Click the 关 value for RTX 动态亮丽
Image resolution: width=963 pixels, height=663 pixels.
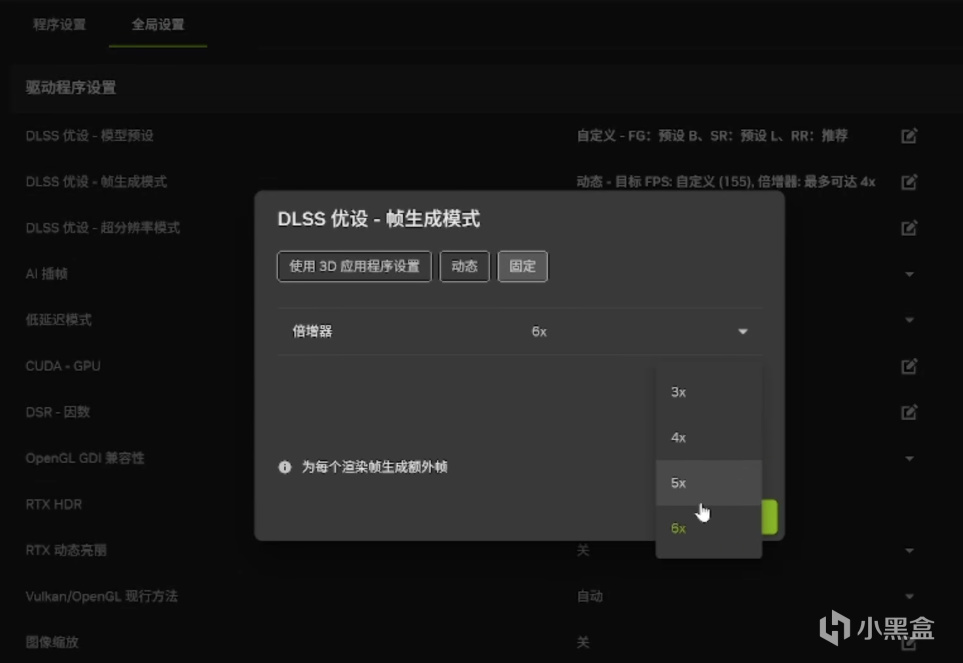tap(583, 550)
